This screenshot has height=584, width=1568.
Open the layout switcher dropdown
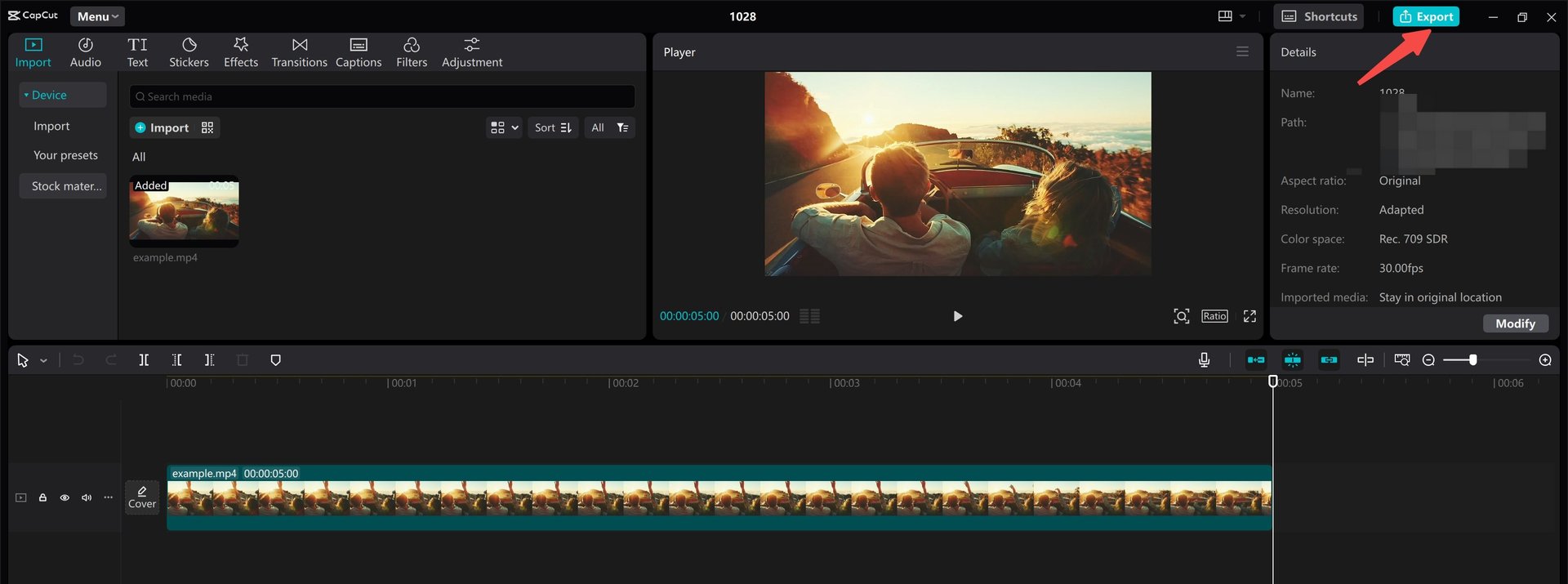click(1232, 16)
